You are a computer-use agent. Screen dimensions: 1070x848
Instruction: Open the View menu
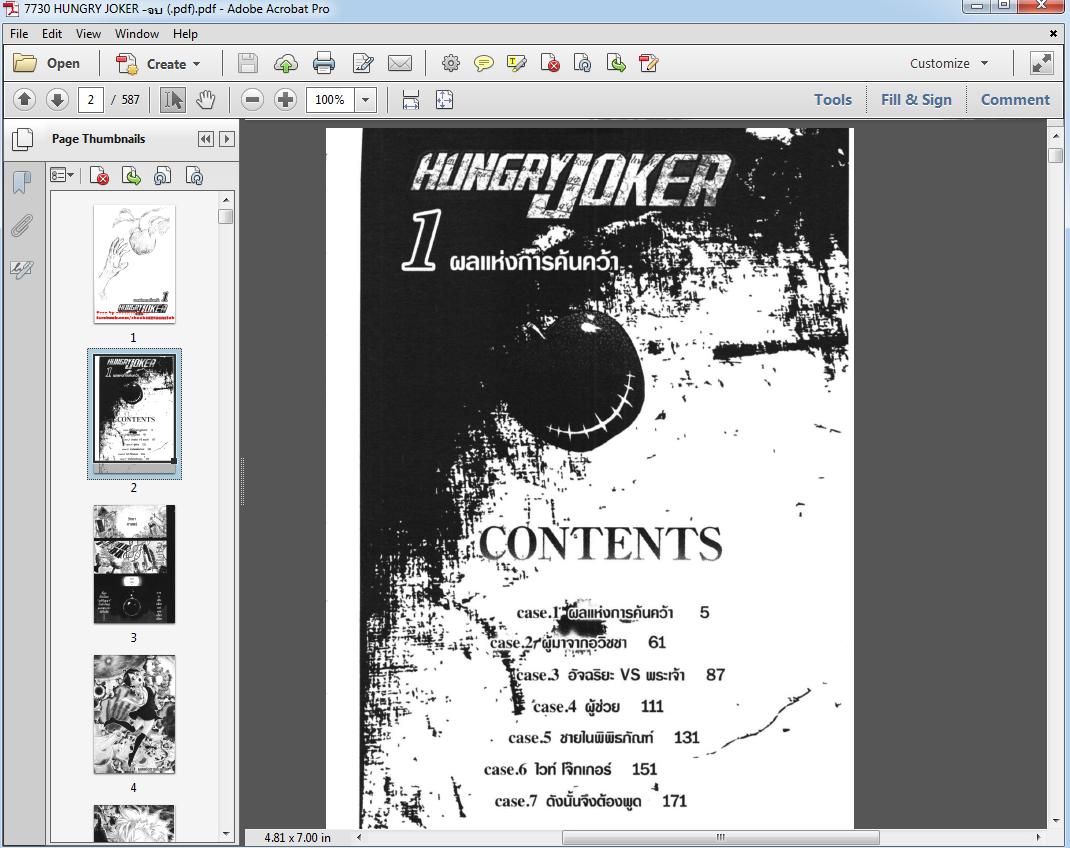[x=88, y=33]
